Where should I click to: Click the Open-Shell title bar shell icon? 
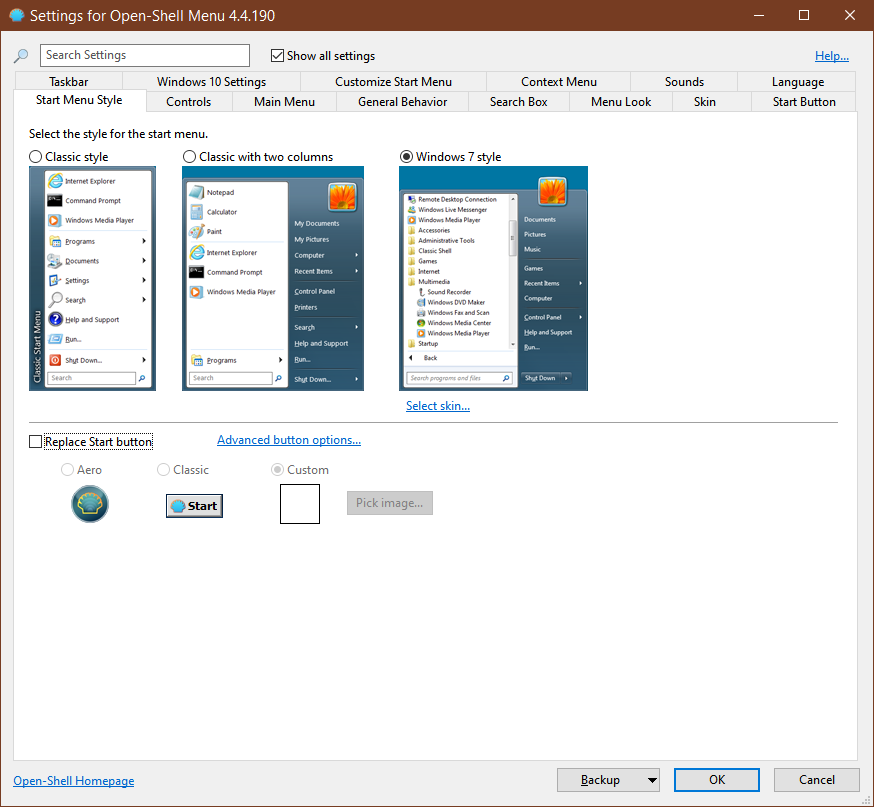point(17,15)
